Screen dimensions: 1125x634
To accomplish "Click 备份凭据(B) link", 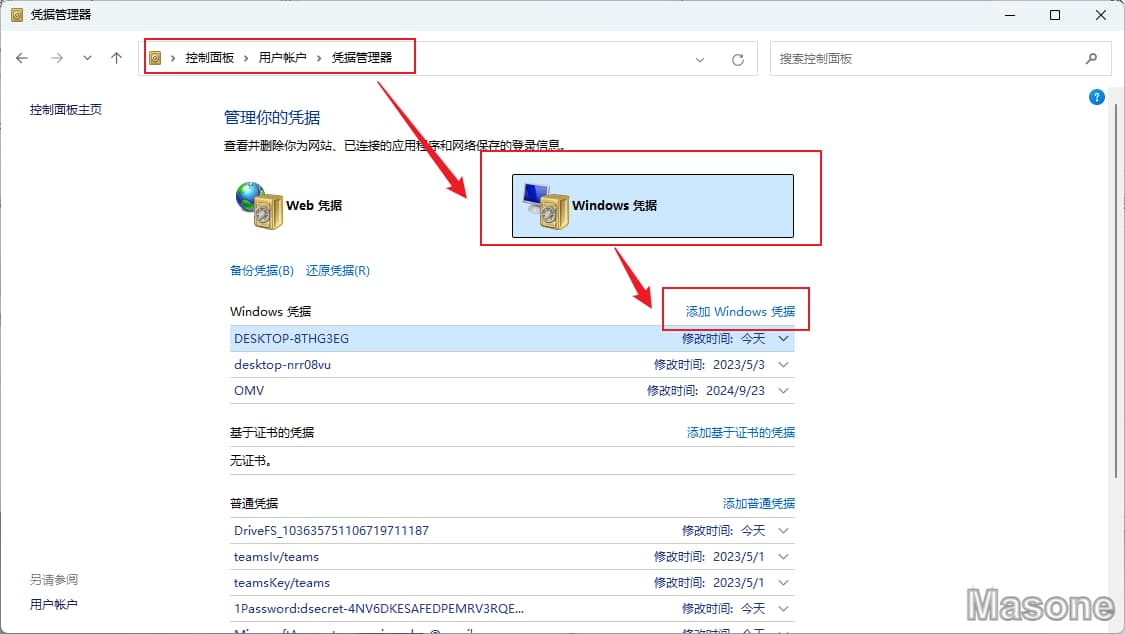I will (x=262, y=270).
